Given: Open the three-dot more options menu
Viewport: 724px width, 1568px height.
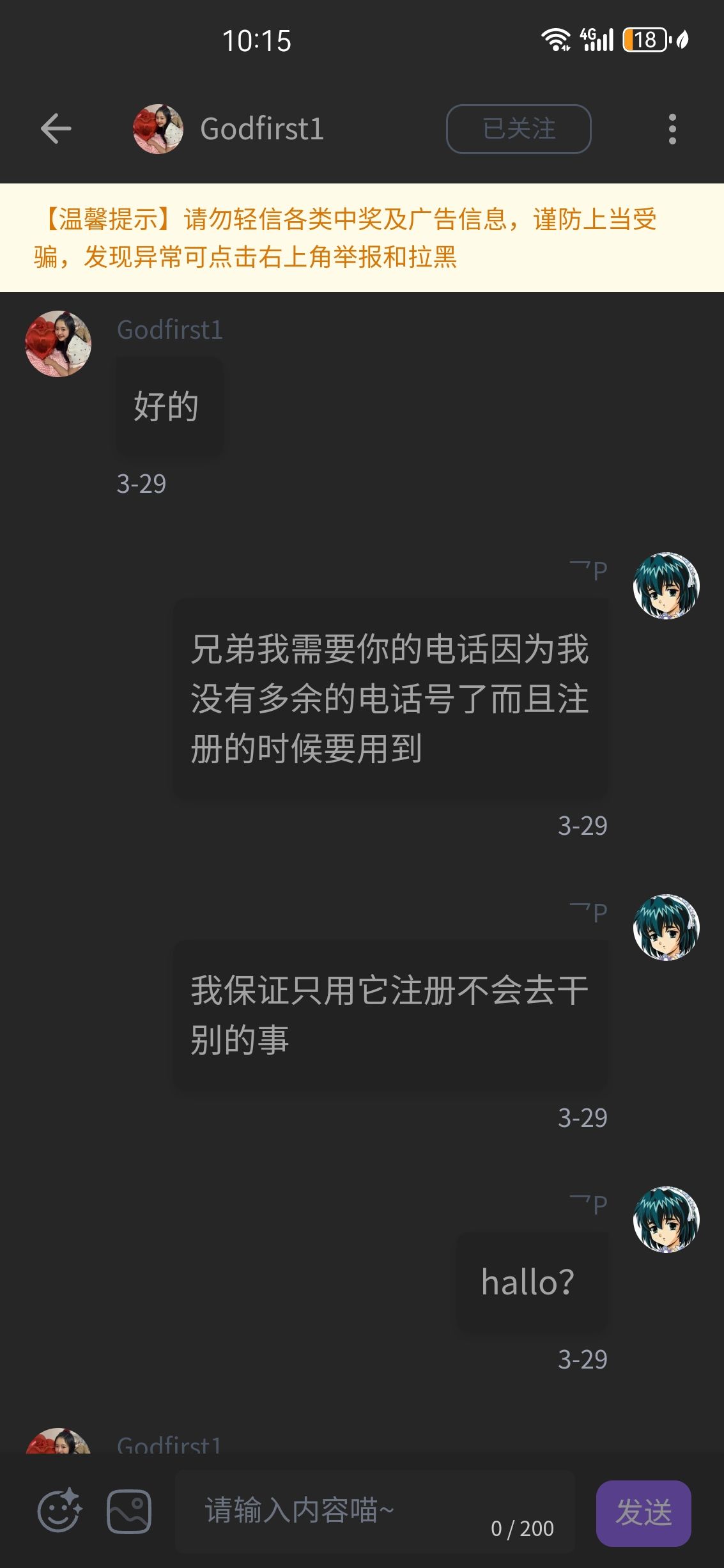Looking at the screenshot, I should [x=672, y=129].
